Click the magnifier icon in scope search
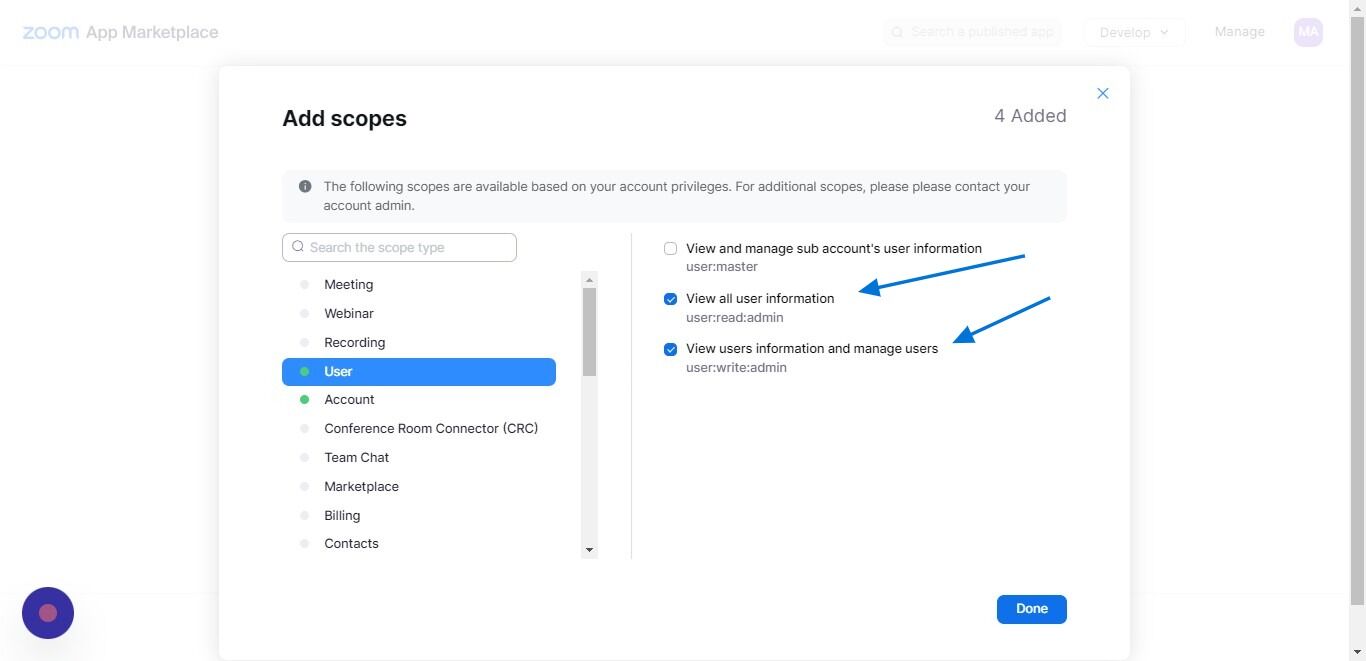 tap(298, 247)
